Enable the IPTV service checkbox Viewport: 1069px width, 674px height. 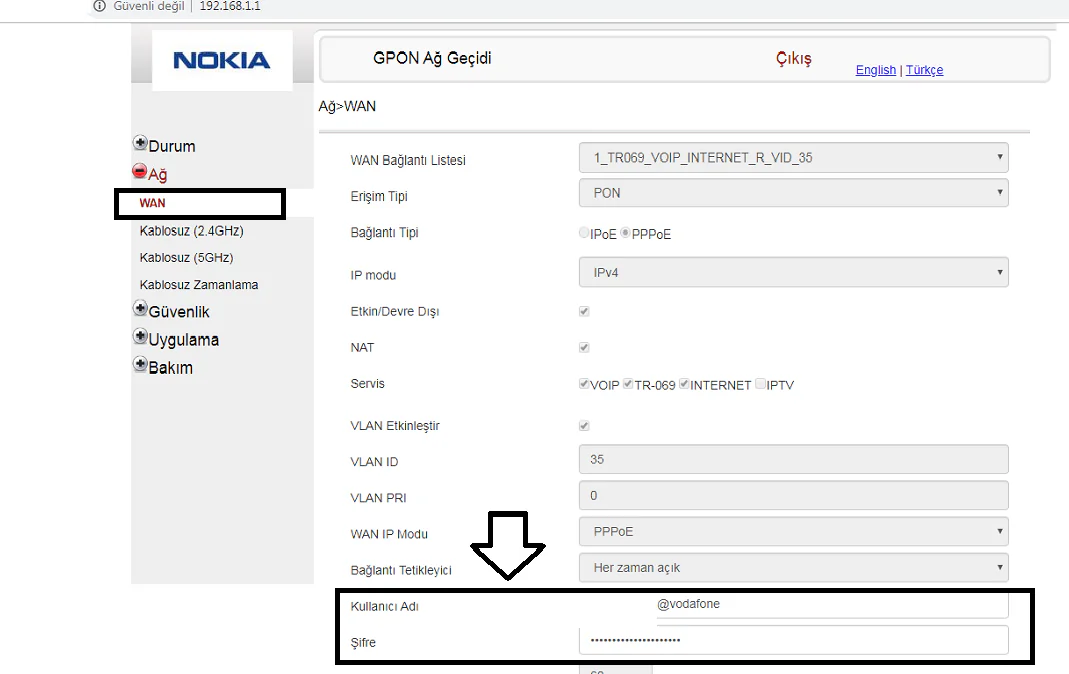[762, 384]
